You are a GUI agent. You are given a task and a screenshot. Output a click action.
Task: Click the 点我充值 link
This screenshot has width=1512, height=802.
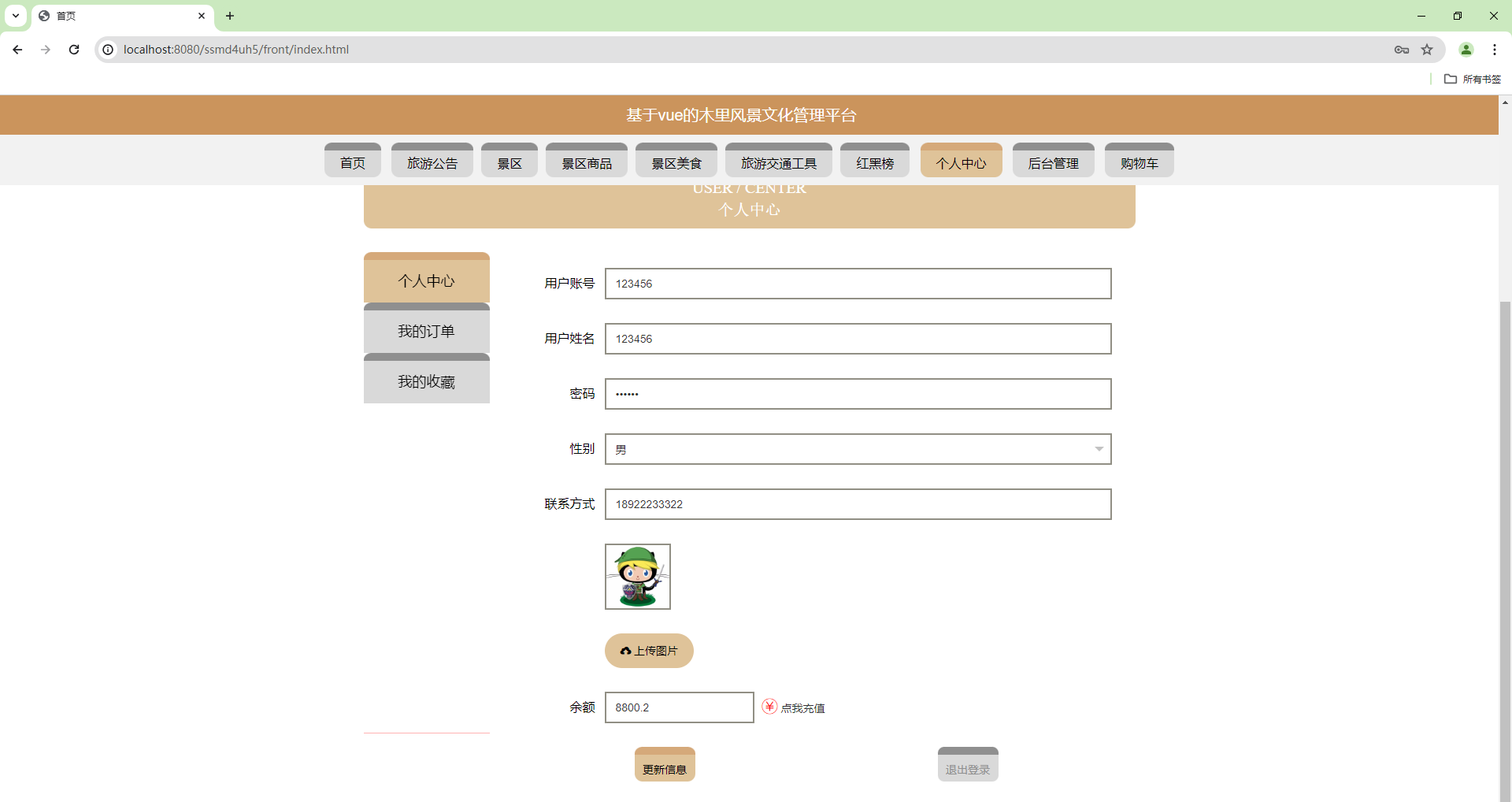[x=802, y=708]
